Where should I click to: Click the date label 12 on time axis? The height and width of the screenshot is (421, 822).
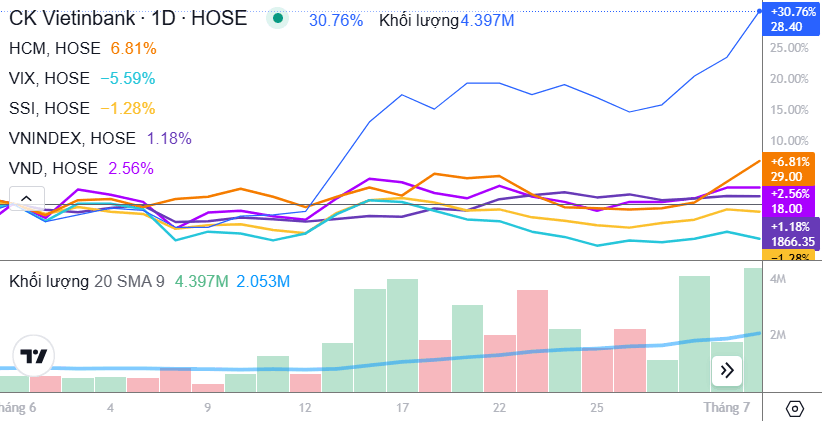[x=305, y=407]
